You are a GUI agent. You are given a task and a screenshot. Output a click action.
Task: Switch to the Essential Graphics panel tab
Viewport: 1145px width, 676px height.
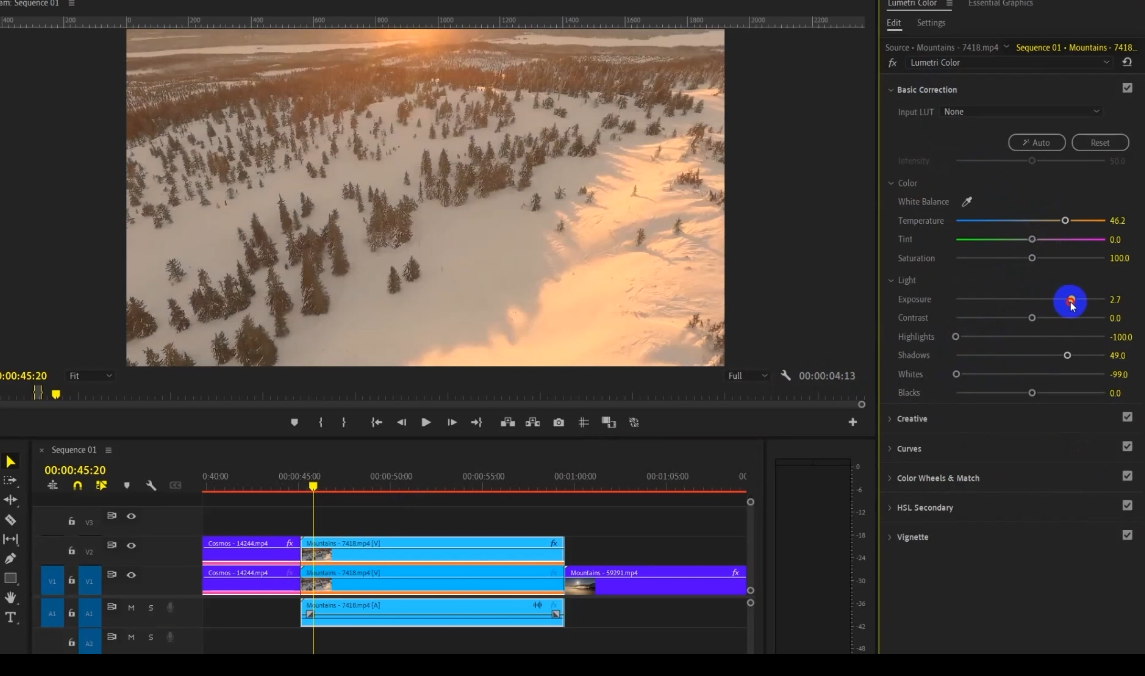pos(1000,4)
